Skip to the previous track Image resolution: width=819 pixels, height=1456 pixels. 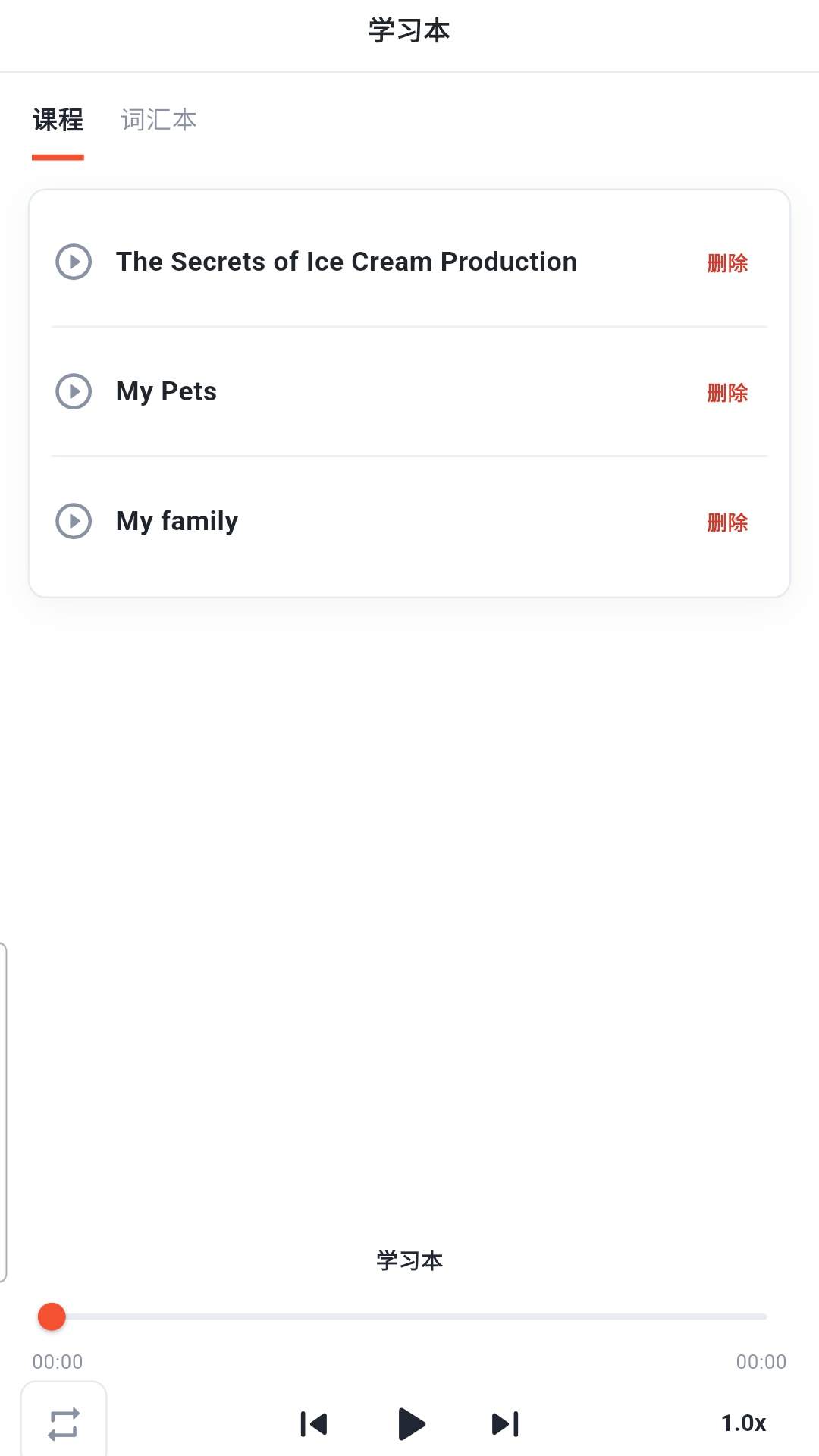coord(314,1423)
